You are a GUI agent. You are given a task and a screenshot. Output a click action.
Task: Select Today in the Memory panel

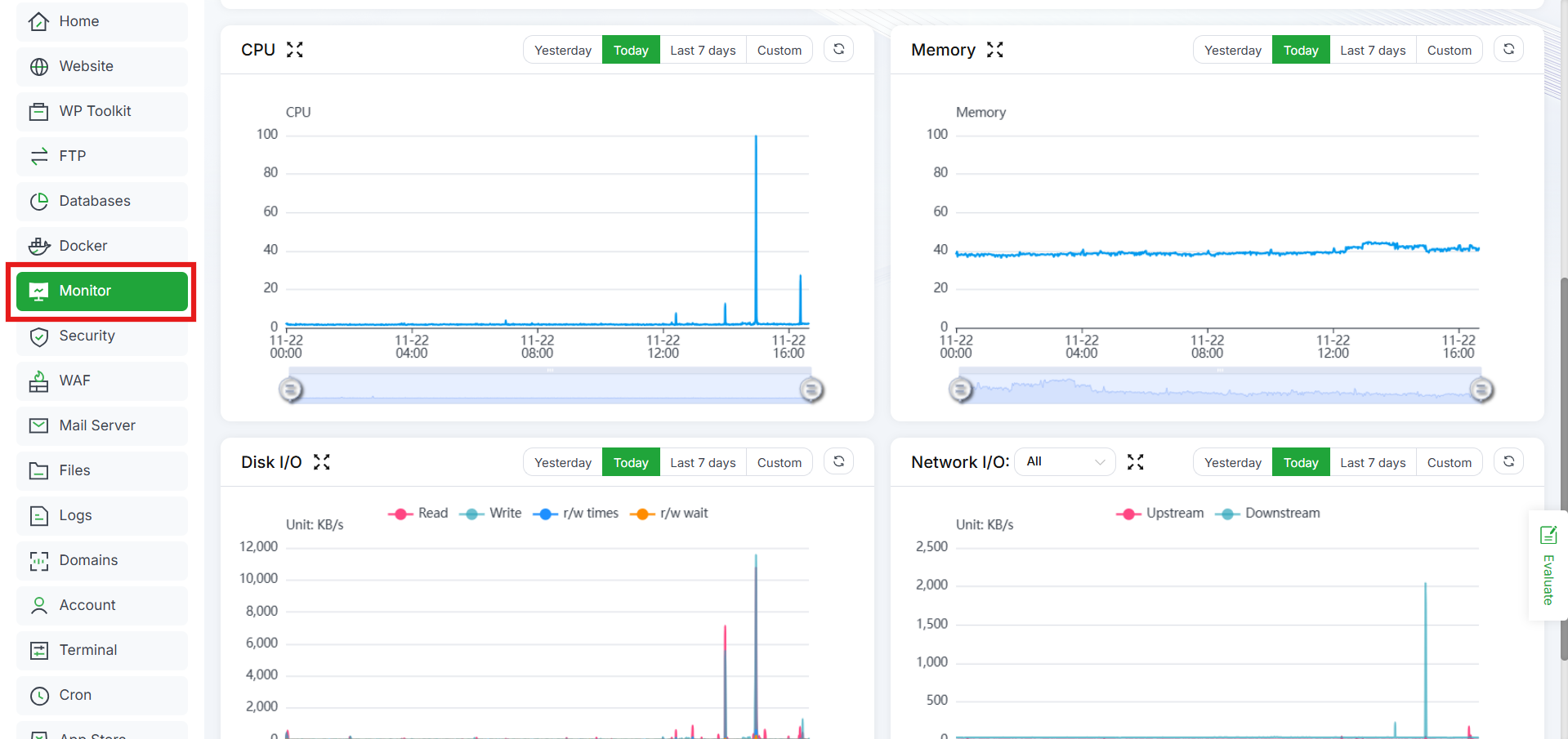tap(1301, 50)
